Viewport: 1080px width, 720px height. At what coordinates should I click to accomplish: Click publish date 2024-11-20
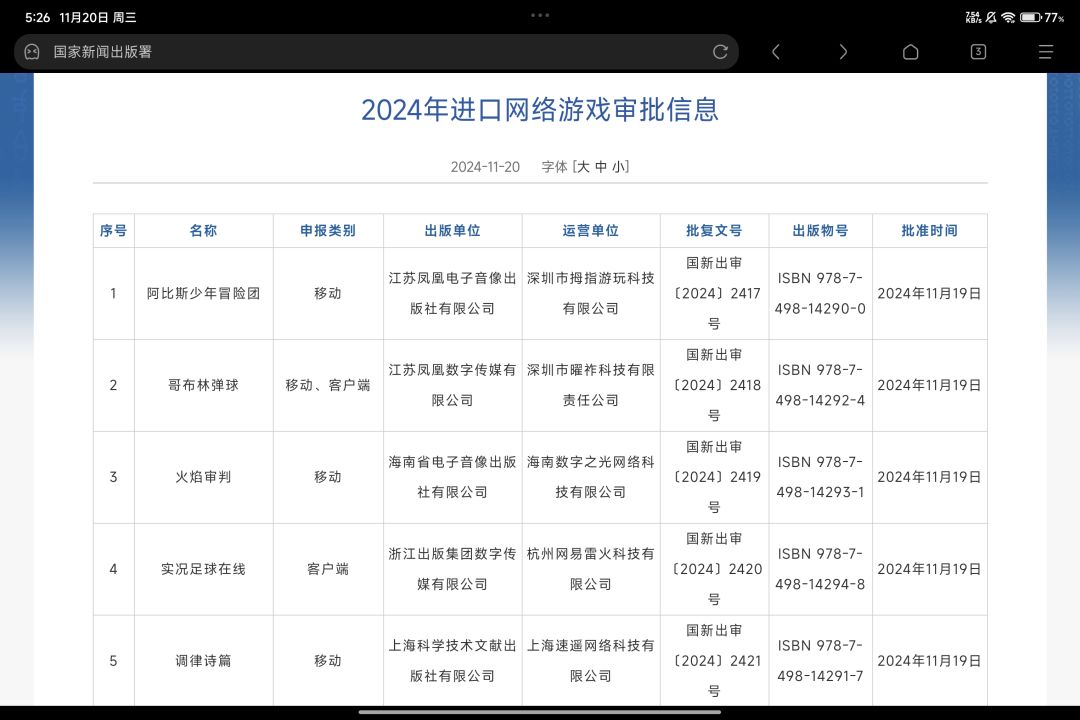point(485,167)
